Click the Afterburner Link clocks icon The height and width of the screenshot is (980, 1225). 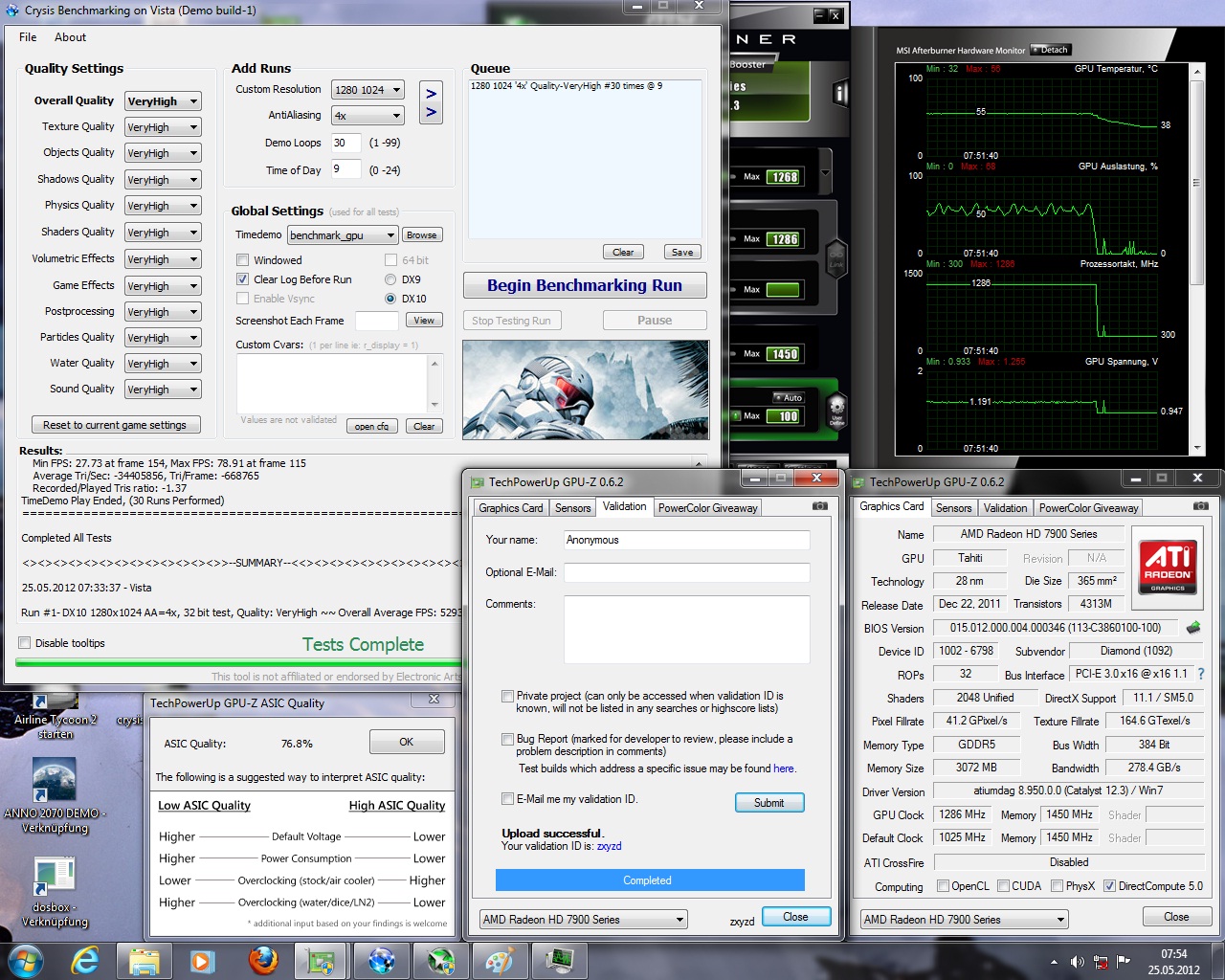coord(836,259)
